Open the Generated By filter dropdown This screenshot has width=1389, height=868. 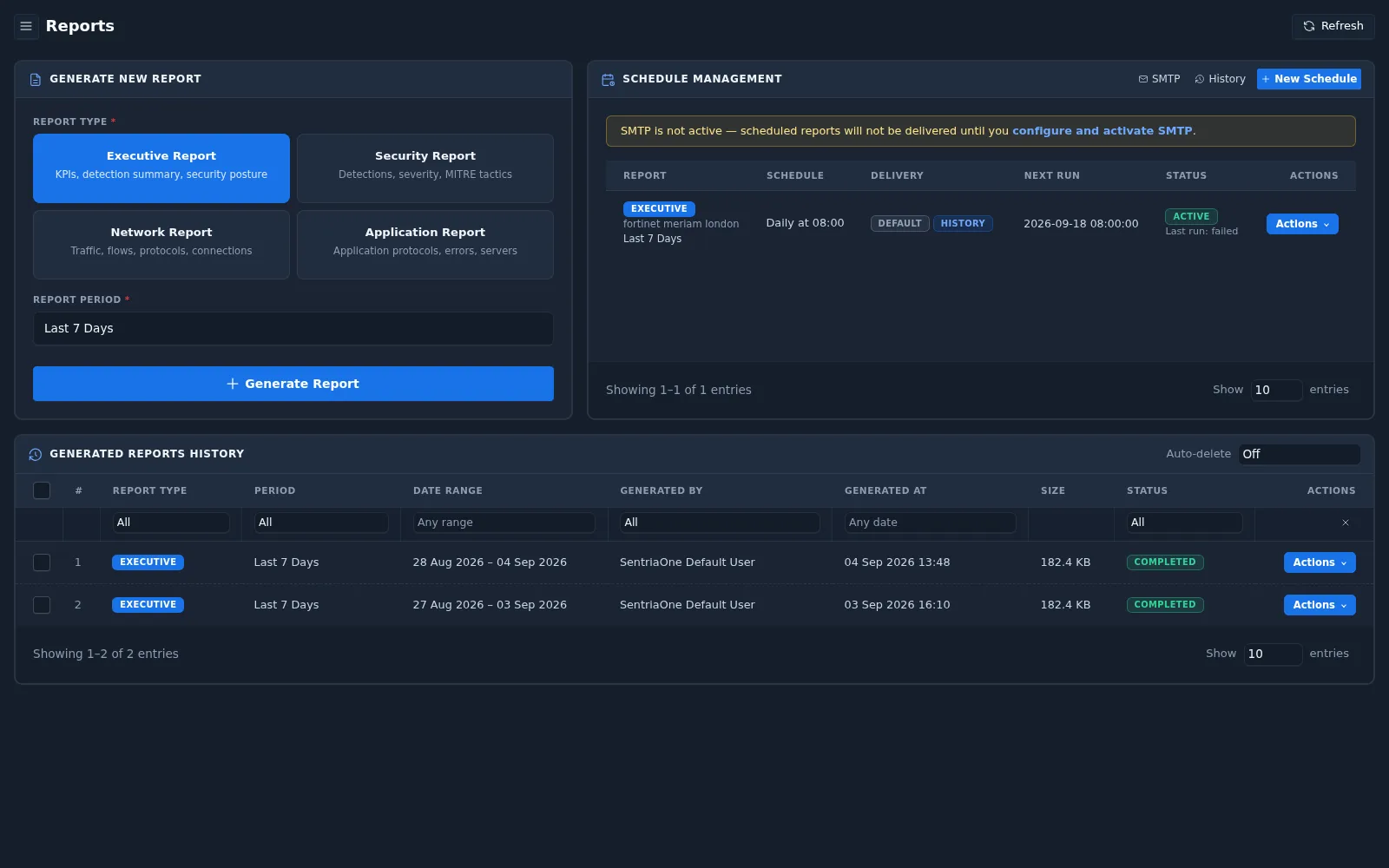coord(720,523)
